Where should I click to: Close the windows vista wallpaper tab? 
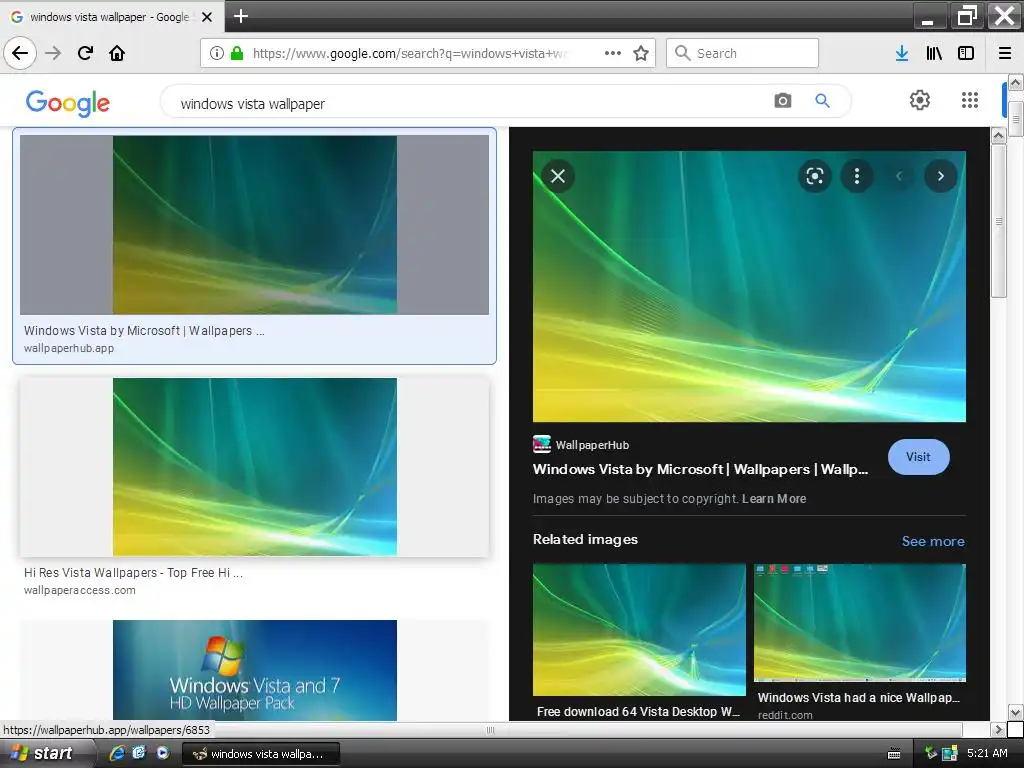207,17
